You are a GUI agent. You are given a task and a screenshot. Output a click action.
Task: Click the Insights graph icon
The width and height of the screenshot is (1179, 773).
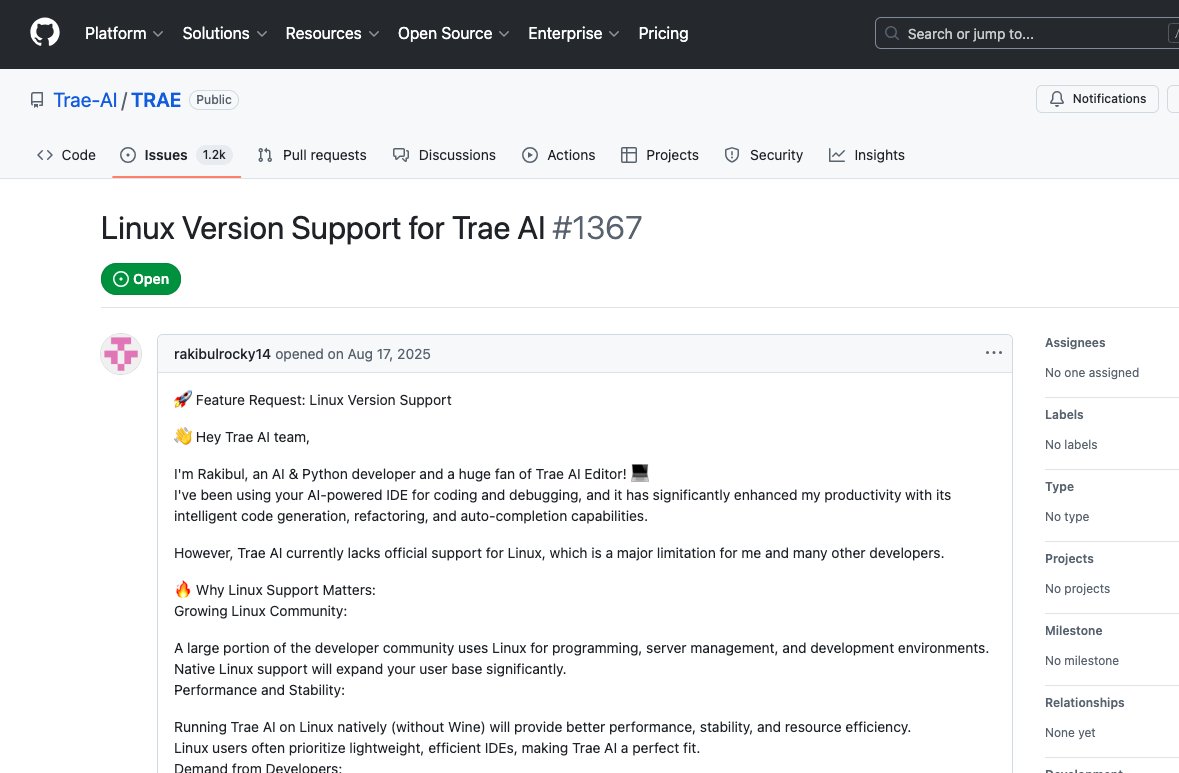pos(837,155)
